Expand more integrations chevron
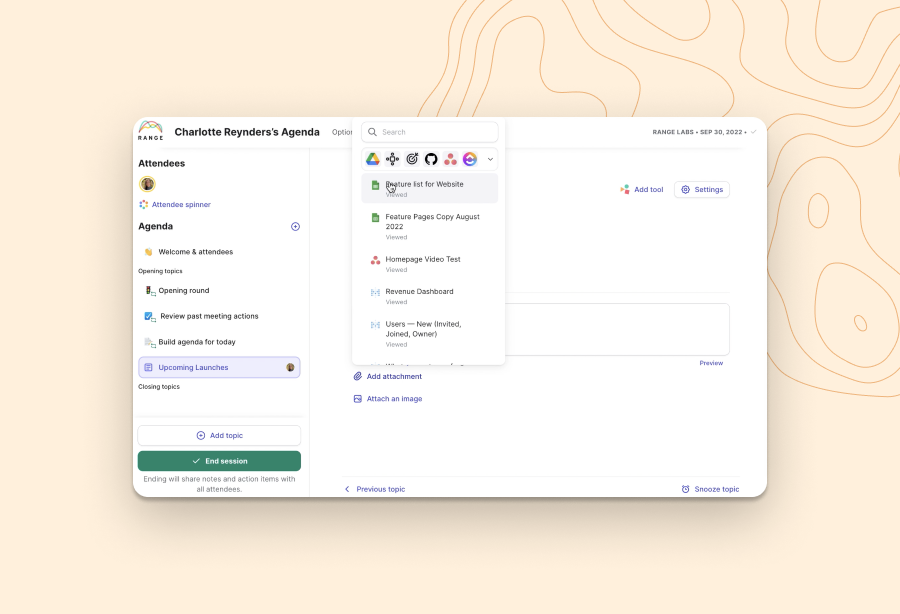900x614 pixels. [x=490, y=160]
